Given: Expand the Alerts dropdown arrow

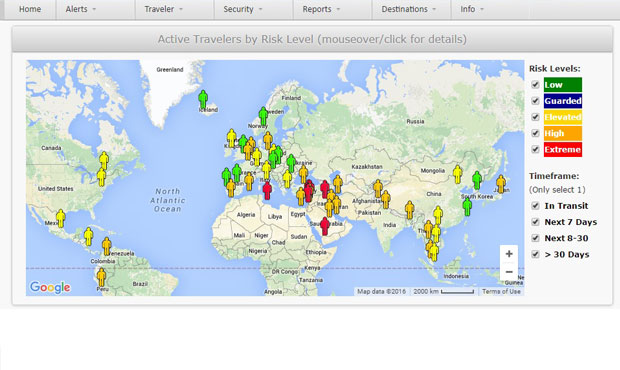Looking at the screenshot, I should 94,9.
